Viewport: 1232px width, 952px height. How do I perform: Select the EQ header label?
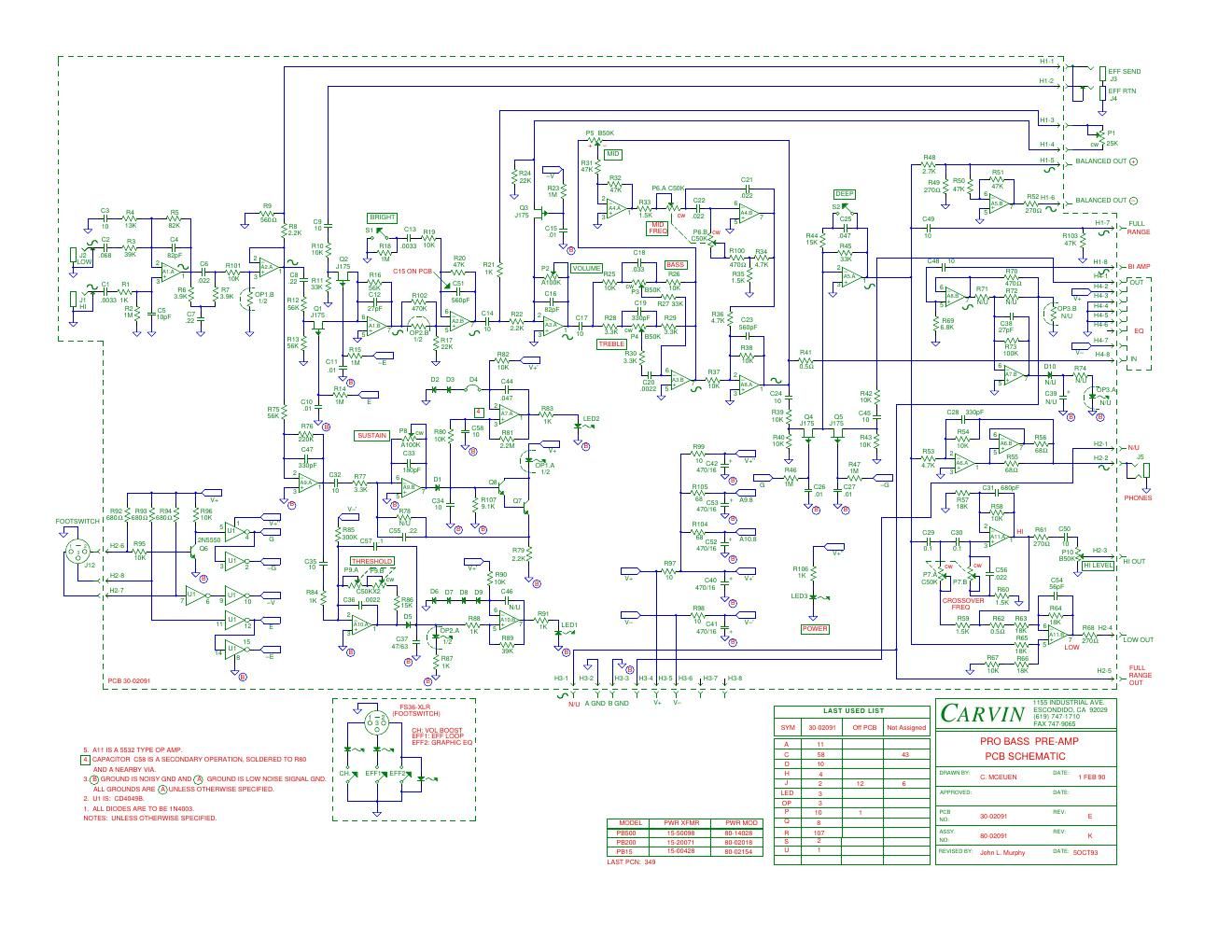pos(1138,330)
